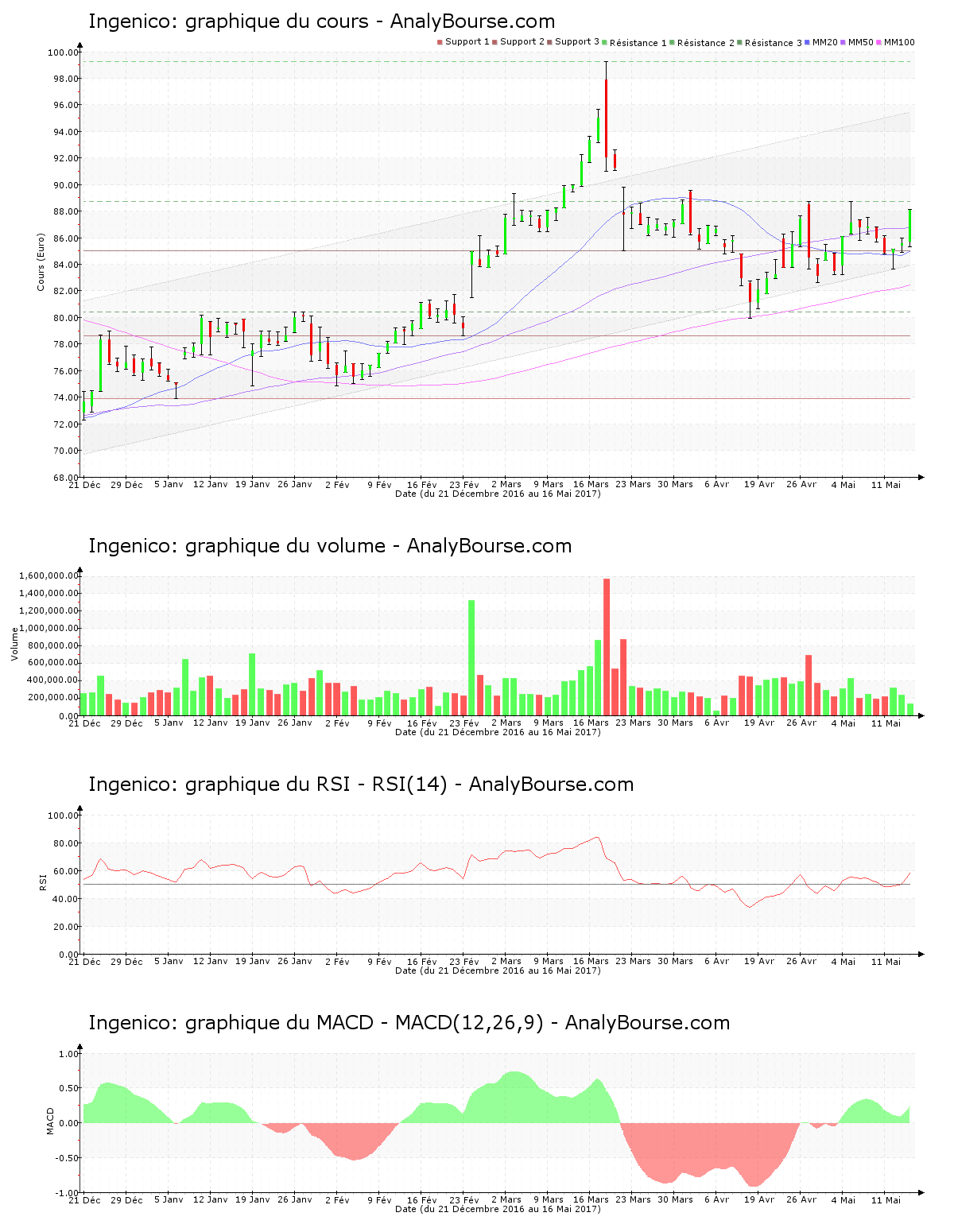The height and width of the screenshot is (1232, 954).
Task: Click the Support 1 legend color marker
Action: (x=440, y=42)
